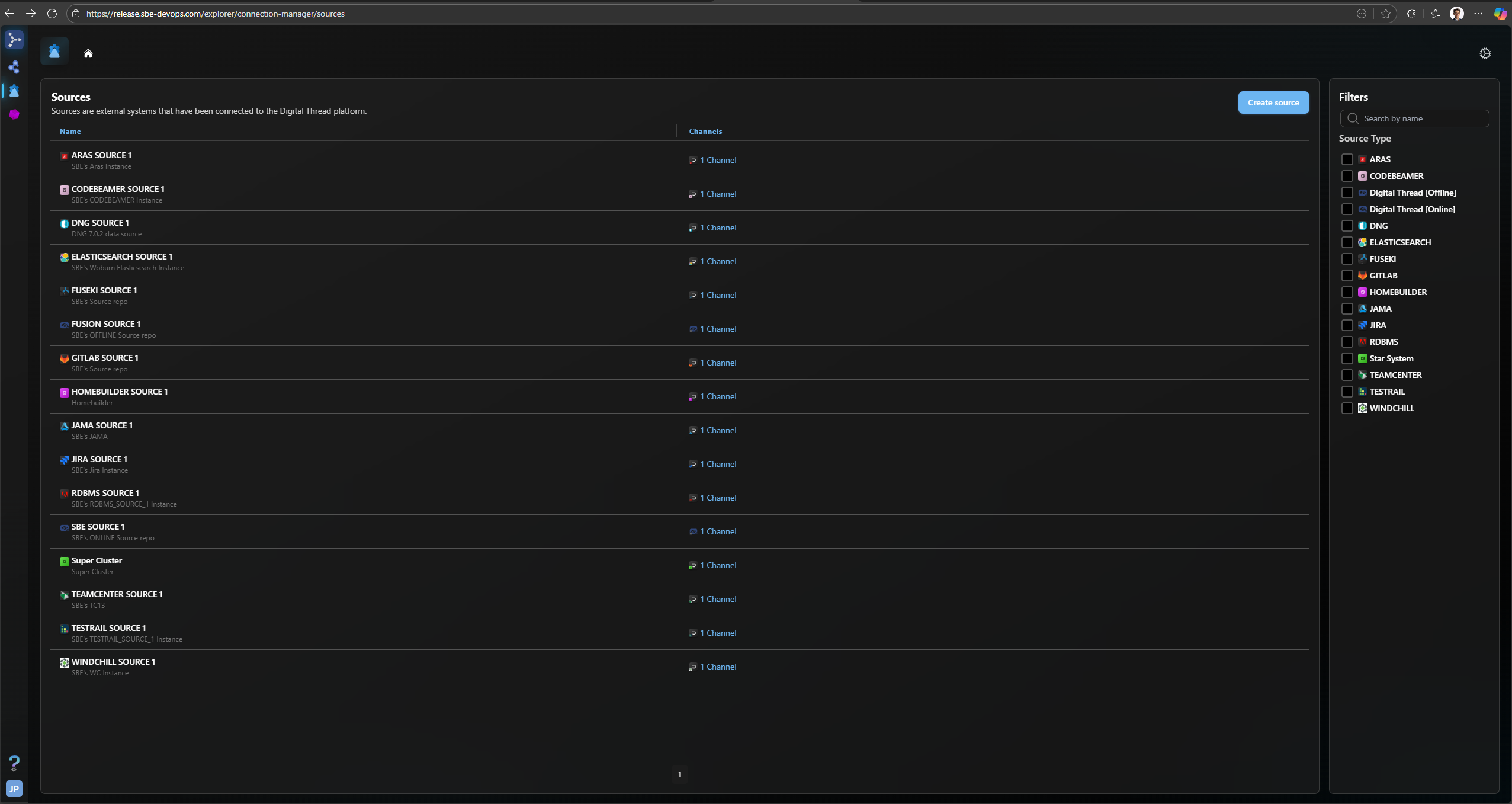
Task: Click the Search by name field
Action: 1421,118
